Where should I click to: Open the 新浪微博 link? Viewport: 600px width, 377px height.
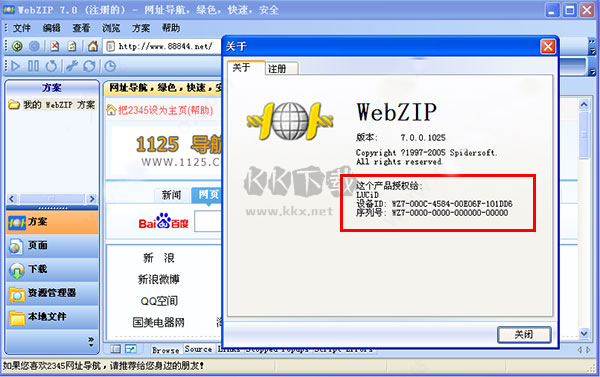pyautogui.click(x=159, y=279)
